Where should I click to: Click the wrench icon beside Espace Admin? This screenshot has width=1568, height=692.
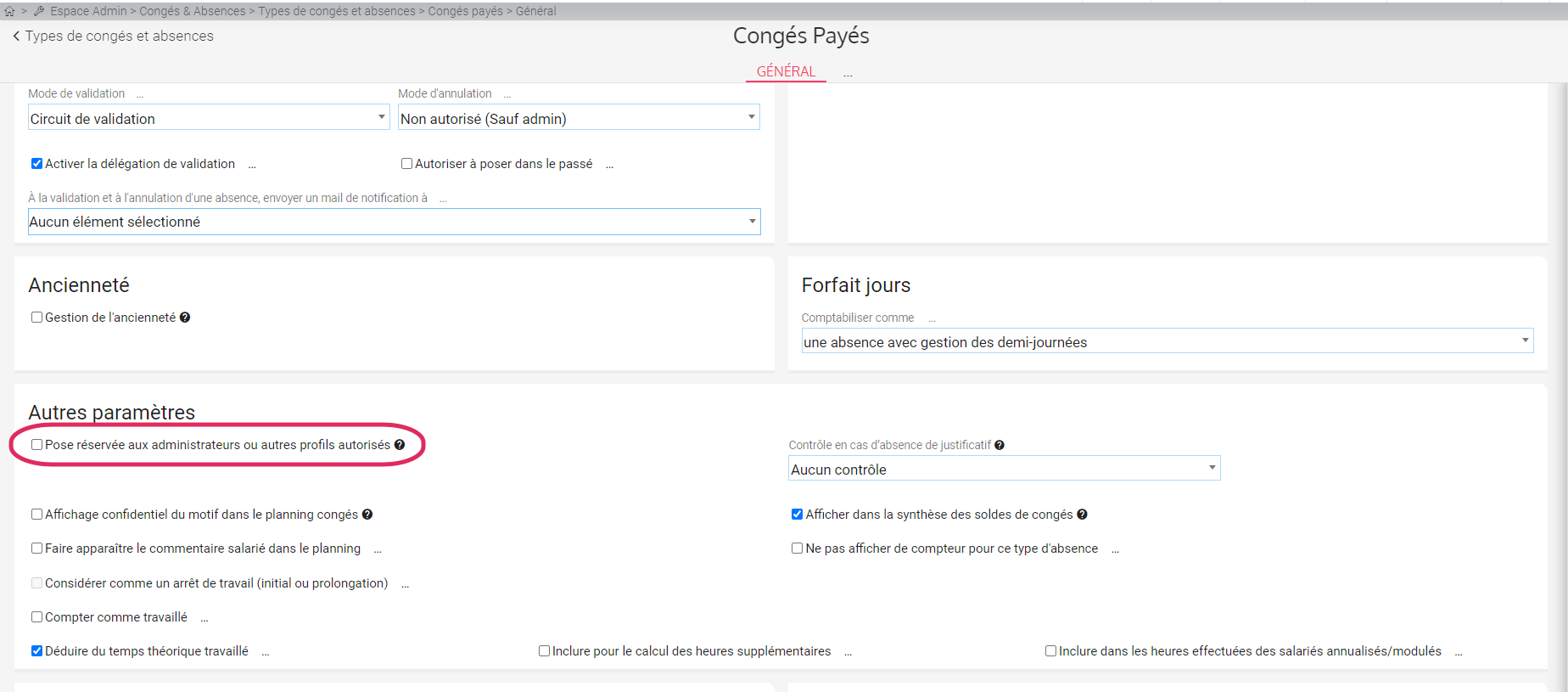[x=39, y=11]
